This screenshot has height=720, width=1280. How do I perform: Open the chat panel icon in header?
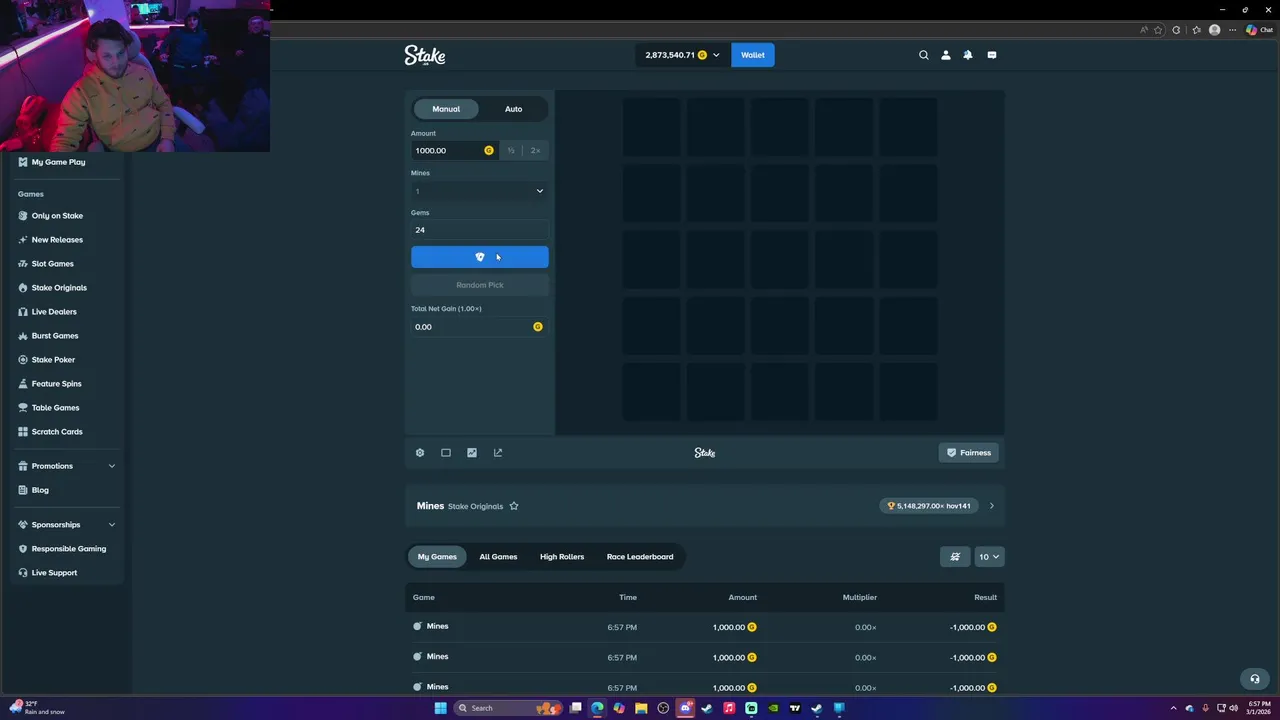992,55
